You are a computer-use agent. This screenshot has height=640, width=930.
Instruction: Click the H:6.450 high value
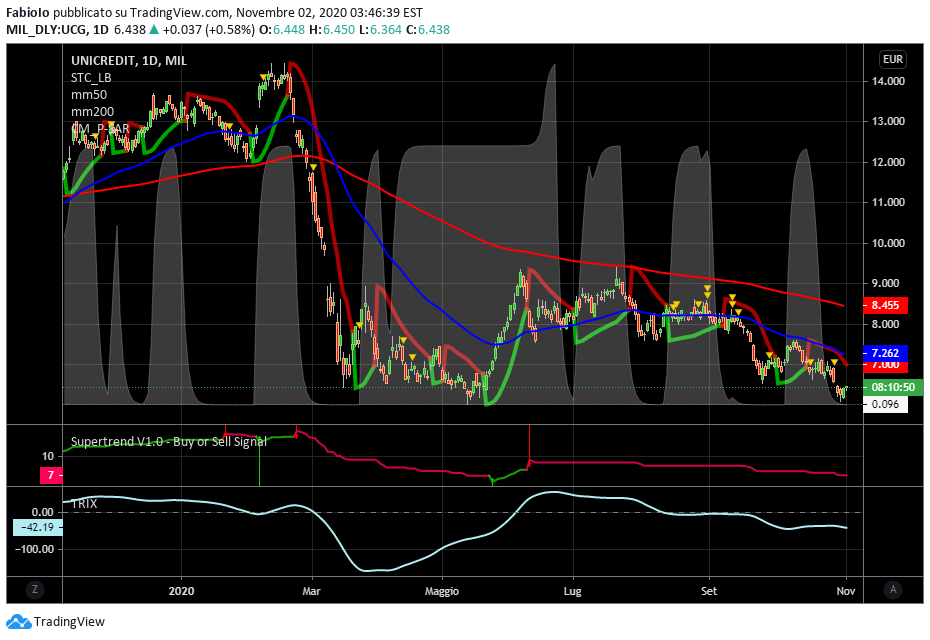click(x=332, y=30)
